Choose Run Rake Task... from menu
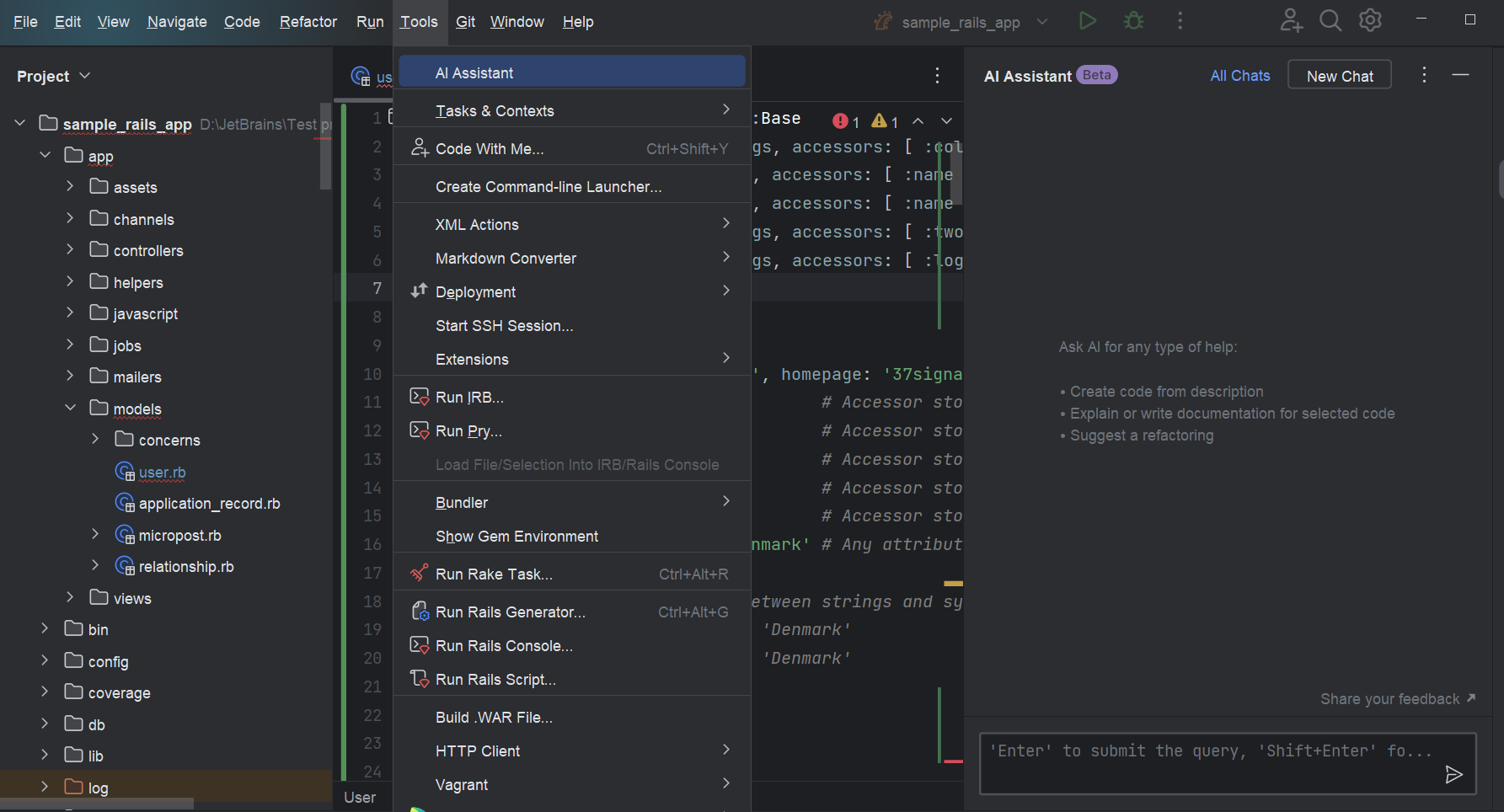The width and height of the screenshot is (1504, 812). (572, 574)
